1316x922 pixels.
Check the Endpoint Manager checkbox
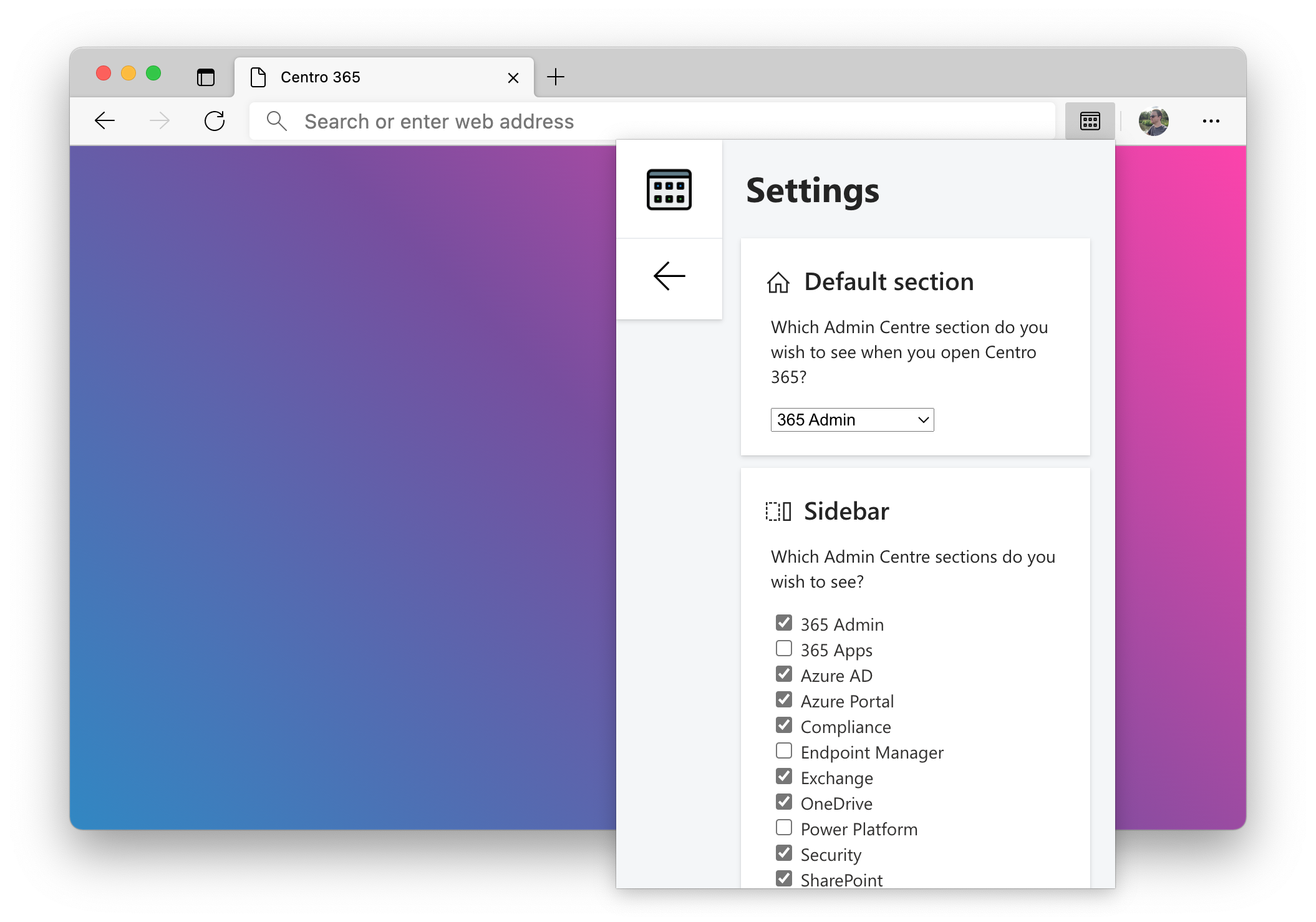(784, 751)
